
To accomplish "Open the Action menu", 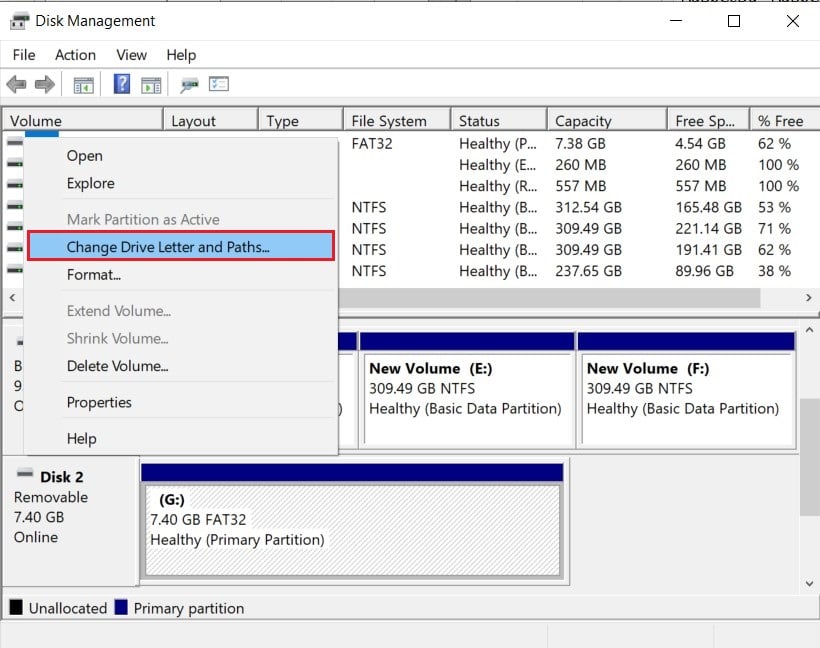I will (75, 55).
